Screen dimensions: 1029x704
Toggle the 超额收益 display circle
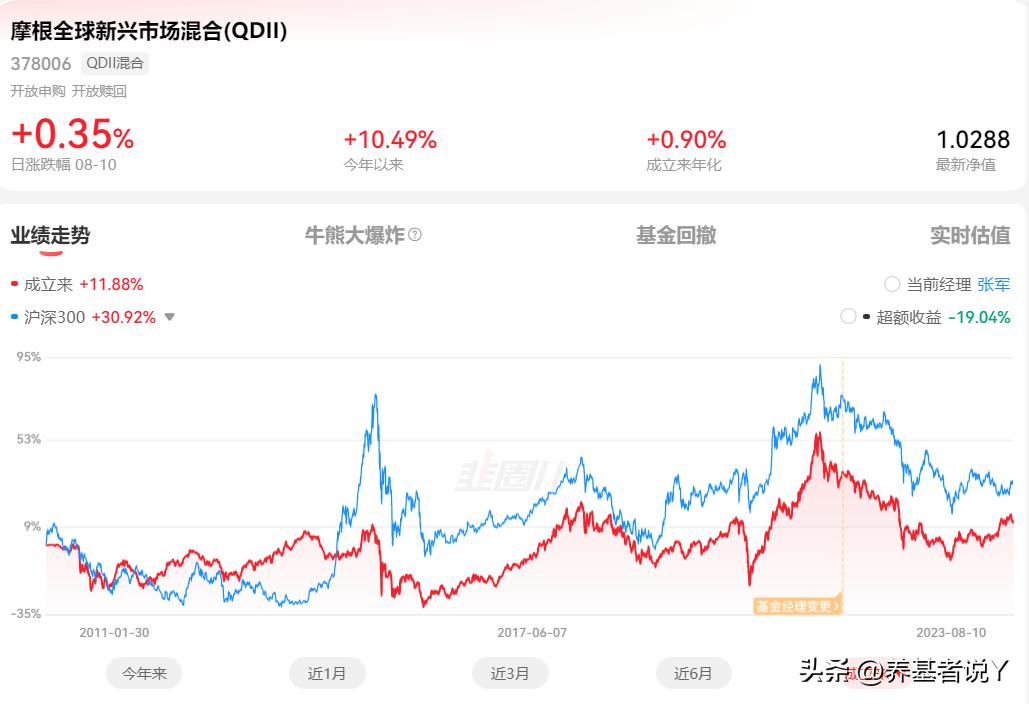tap(848, 317)
